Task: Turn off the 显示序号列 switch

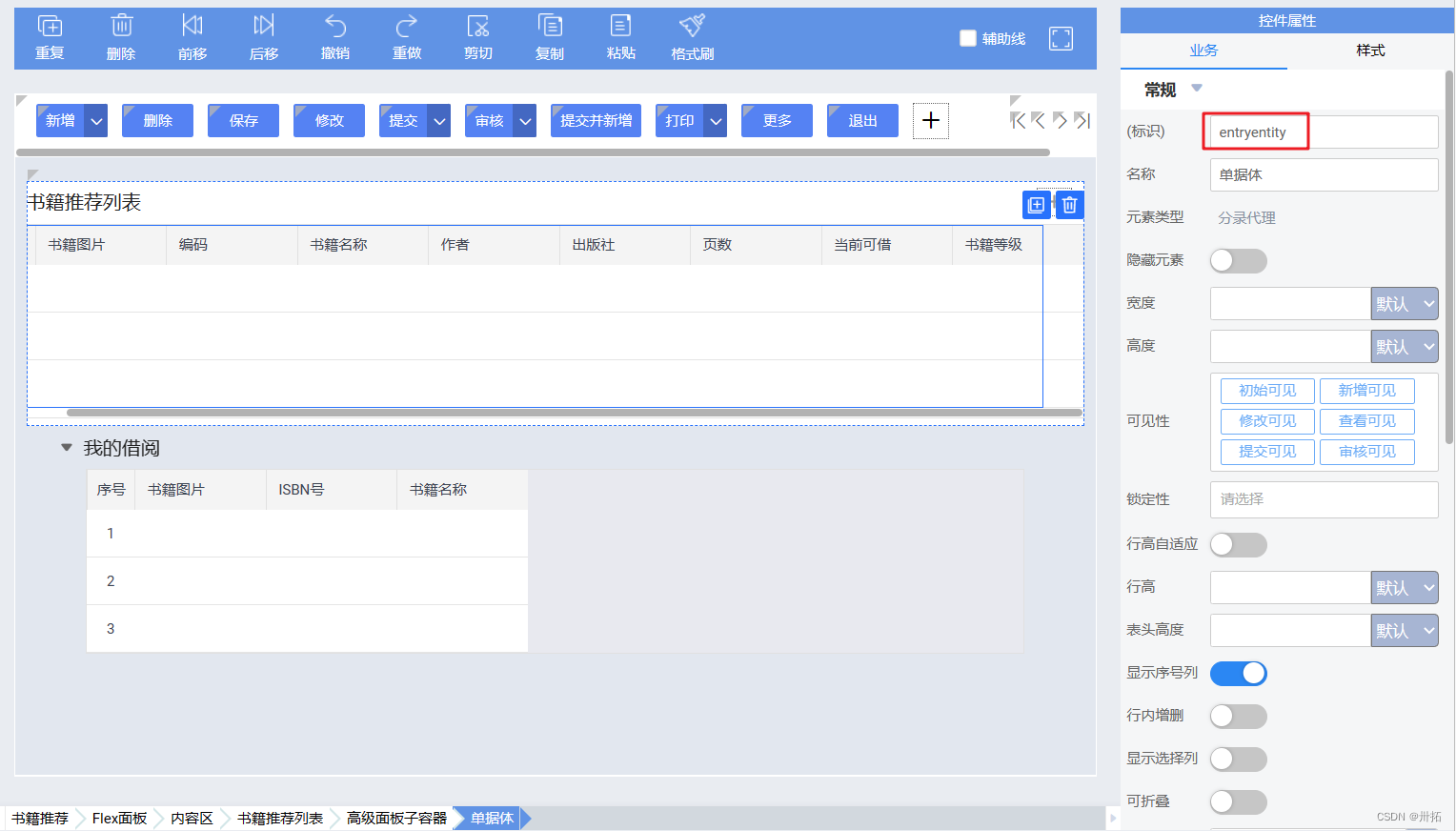Action: coord(1238,674)
